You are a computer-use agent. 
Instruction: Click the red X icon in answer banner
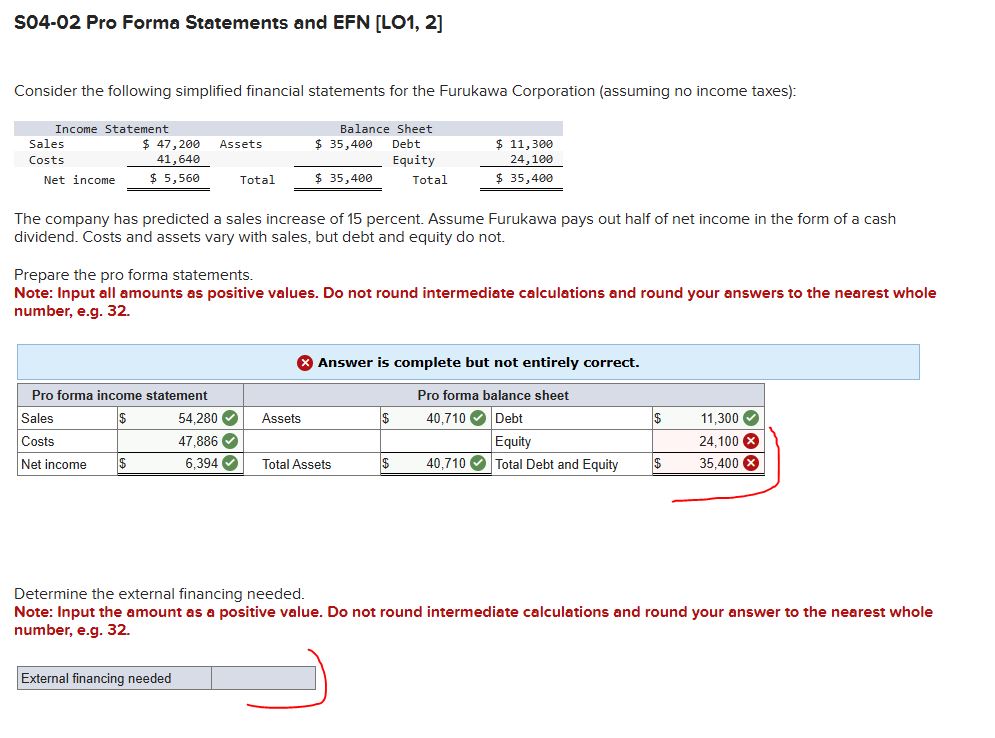[305, 363]
